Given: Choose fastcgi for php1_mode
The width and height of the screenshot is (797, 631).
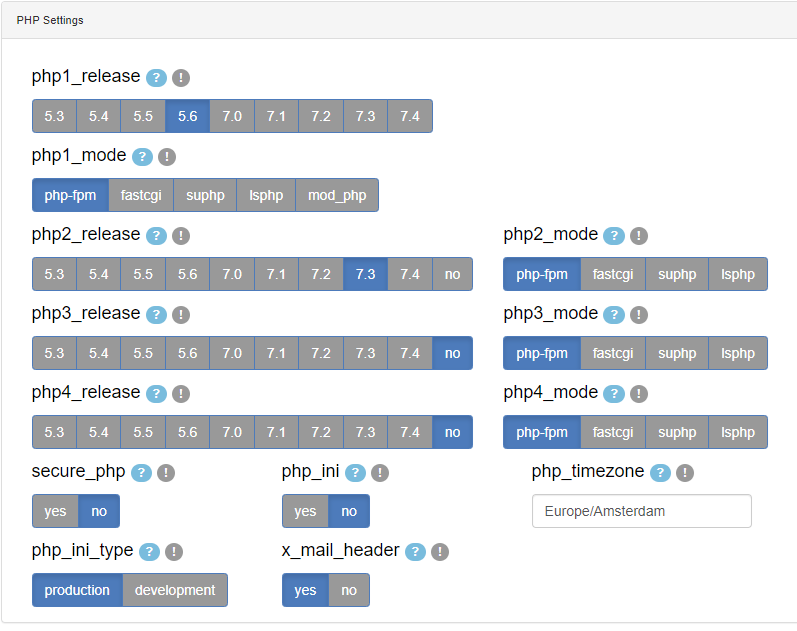Looking at the screenshot, I should [141, 195].
